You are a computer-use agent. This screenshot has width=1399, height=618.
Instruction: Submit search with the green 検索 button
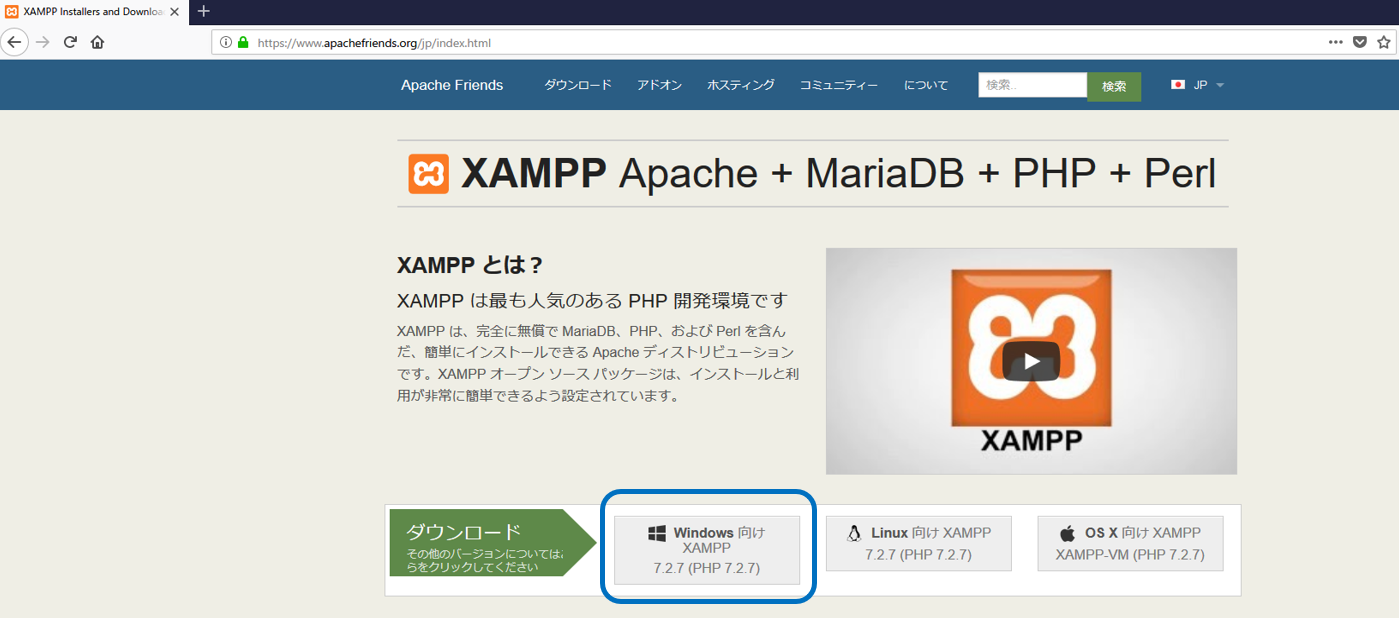[x=1114, y=86]
